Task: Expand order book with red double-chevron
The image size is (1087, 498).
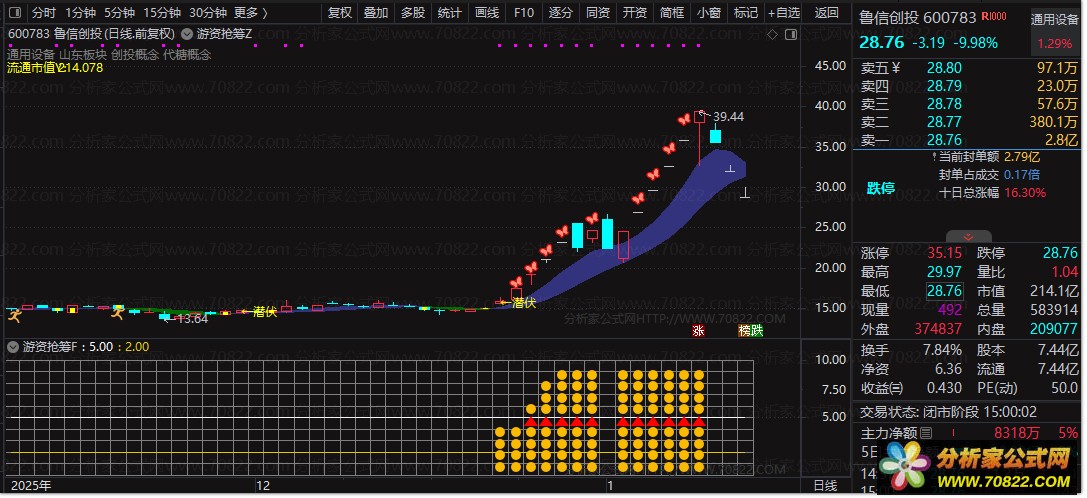Action: click(968, 237)
